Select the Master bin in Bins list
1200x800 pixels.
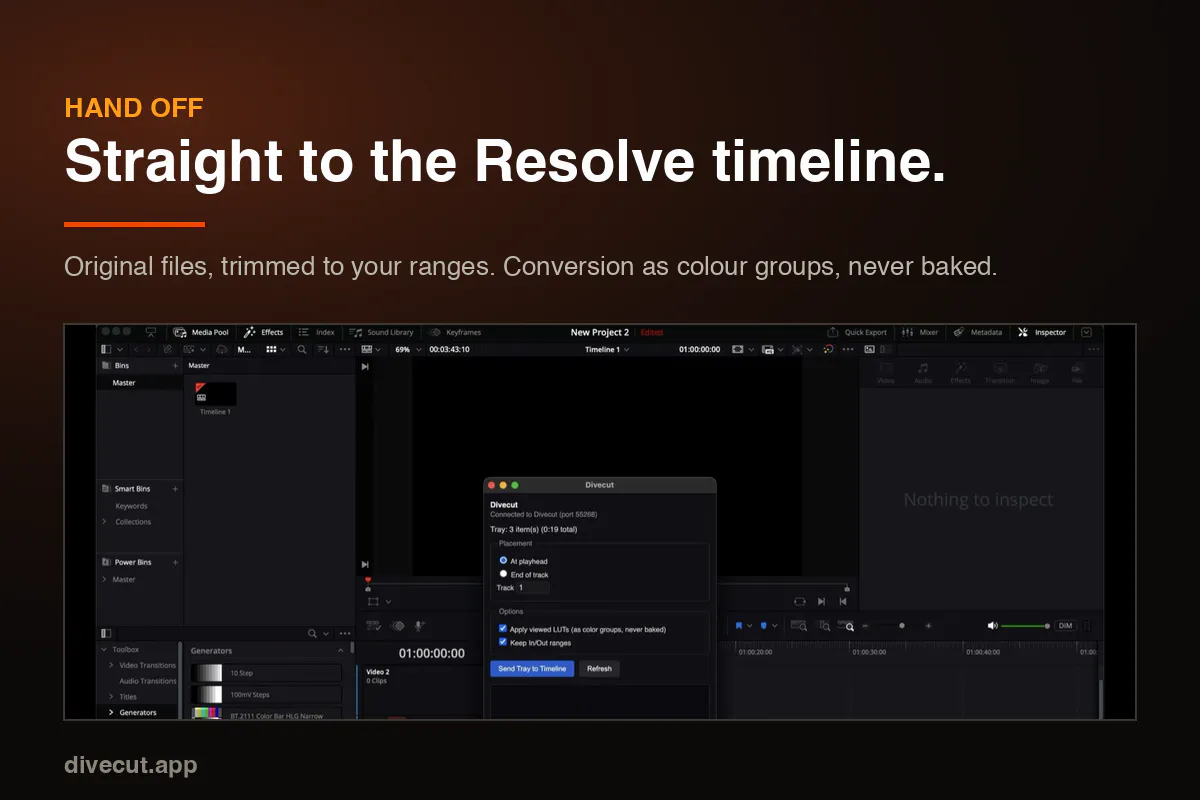tap(124, 383)
